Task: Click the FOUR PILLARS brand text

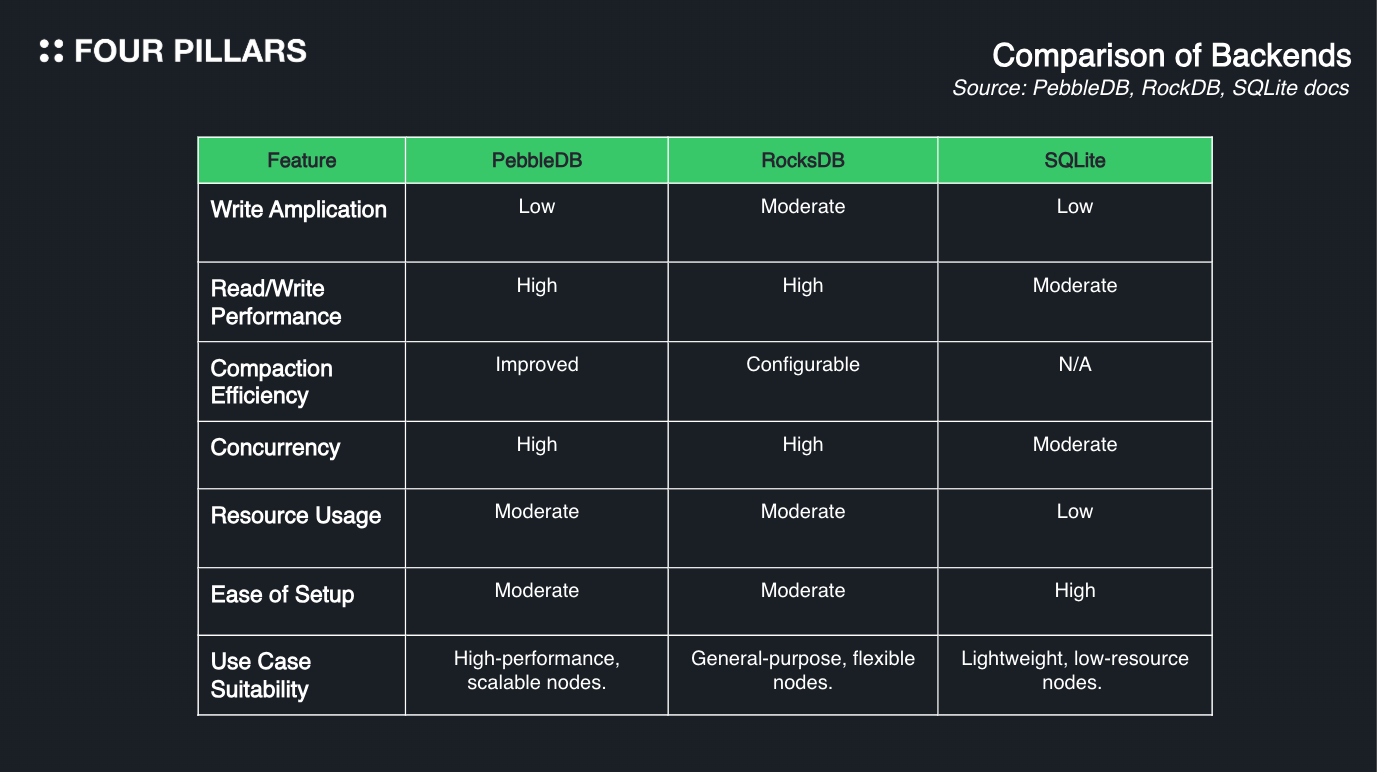Action: tap(190, 52)
